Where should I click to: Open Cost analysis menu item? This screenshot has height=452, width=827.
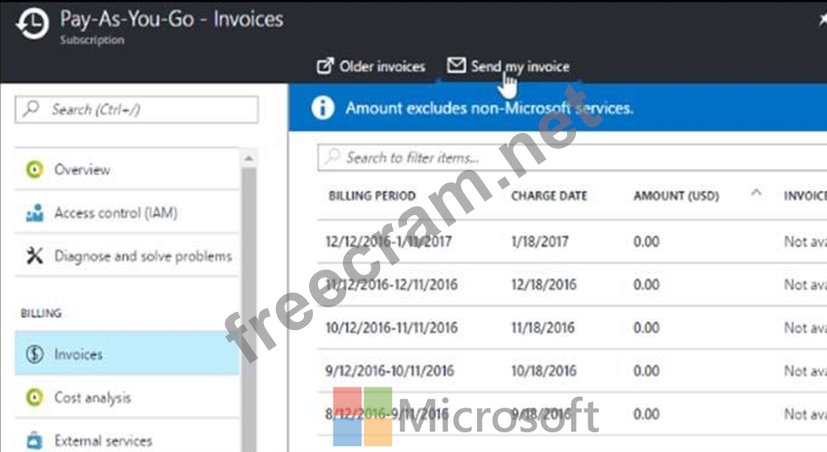coord(127,397)
